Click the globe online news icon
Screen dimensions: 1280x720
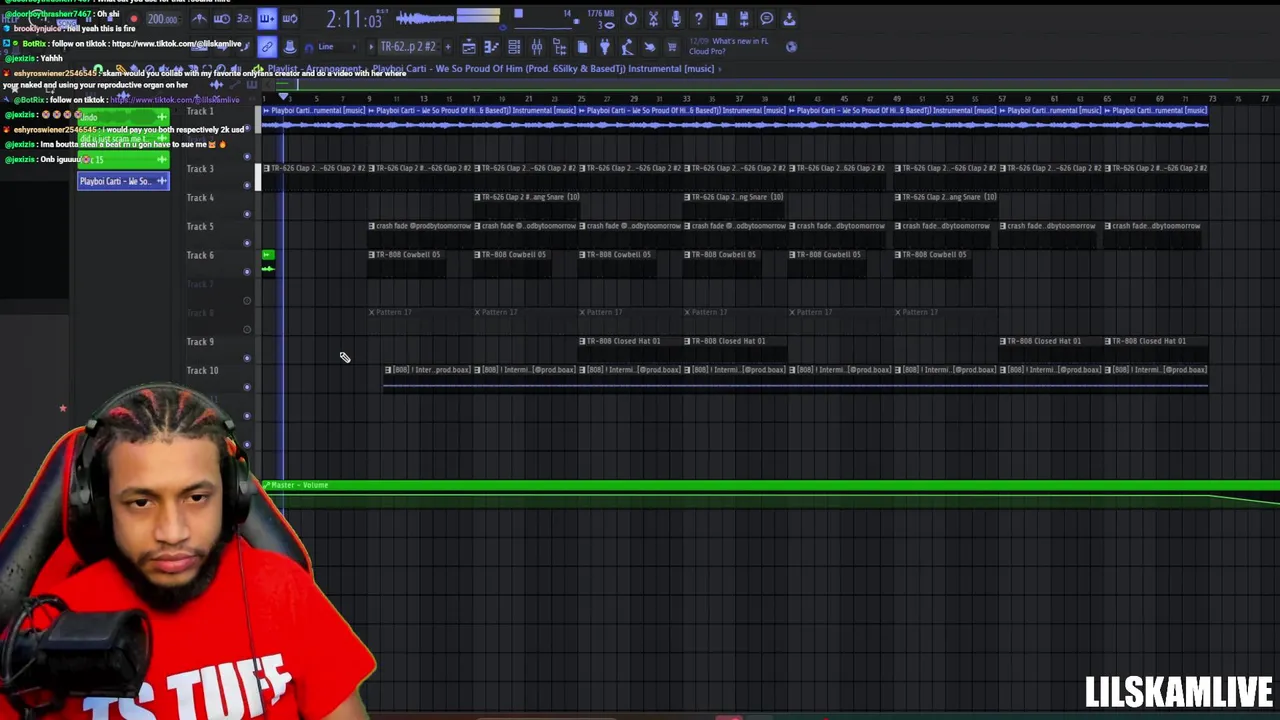791,47
